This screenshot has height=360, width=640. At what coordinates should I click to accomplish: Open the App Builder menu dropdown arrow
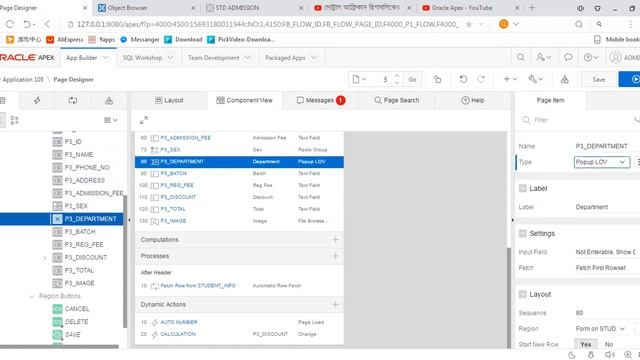(106, 58)
